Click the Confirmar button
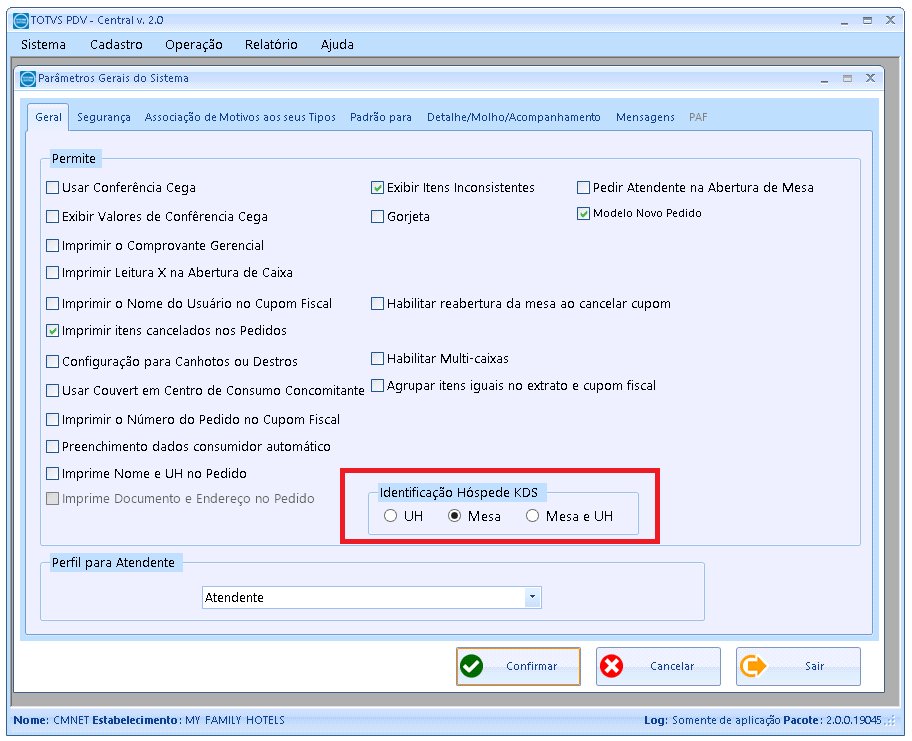 [x=518, y=666]
